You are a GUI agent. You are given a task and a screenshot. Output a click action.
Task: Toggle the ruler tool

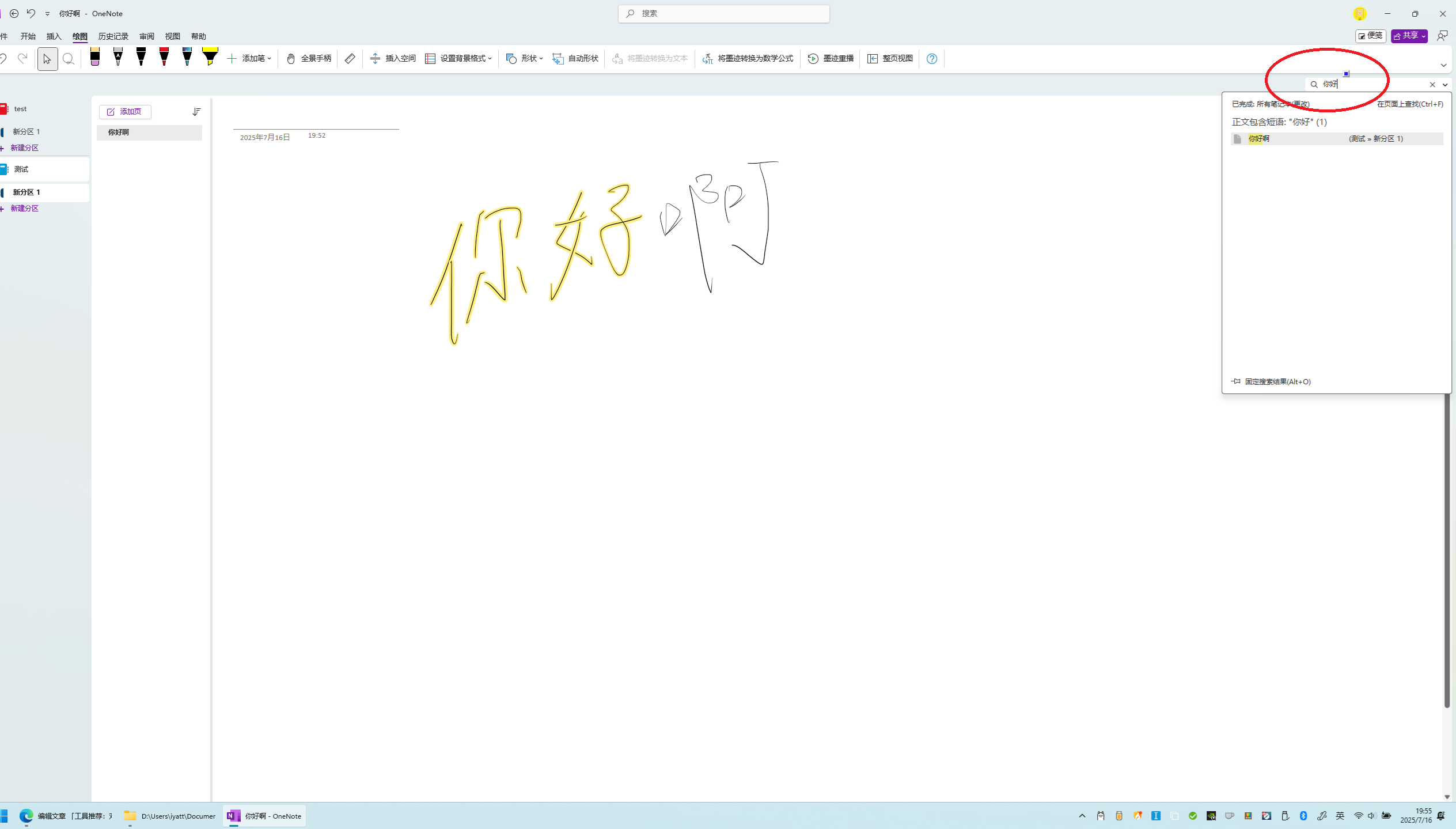tap(350, 58)
